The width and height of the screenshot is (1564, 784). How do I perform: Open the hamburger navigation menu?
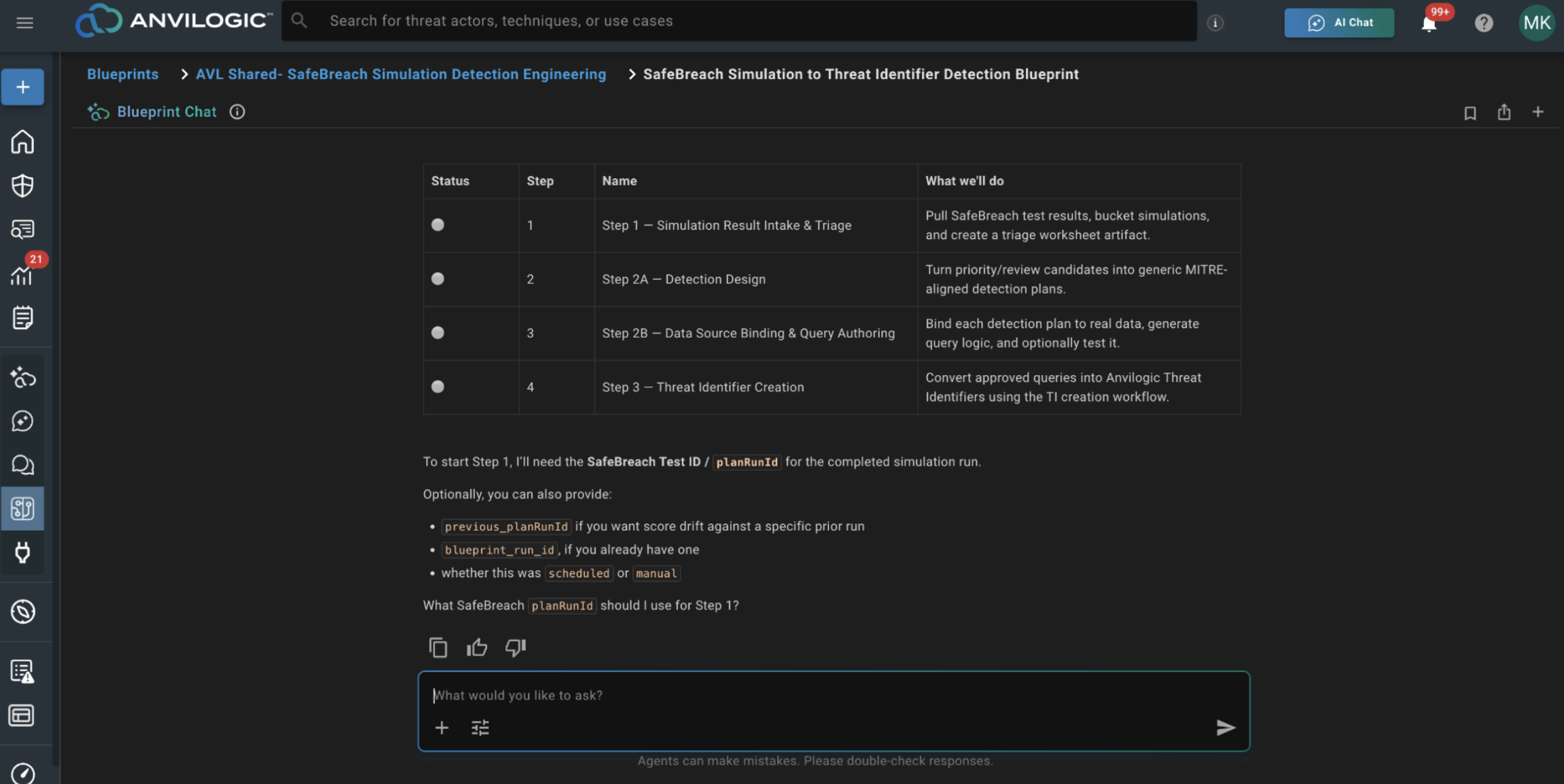click(x=24, y=22)
